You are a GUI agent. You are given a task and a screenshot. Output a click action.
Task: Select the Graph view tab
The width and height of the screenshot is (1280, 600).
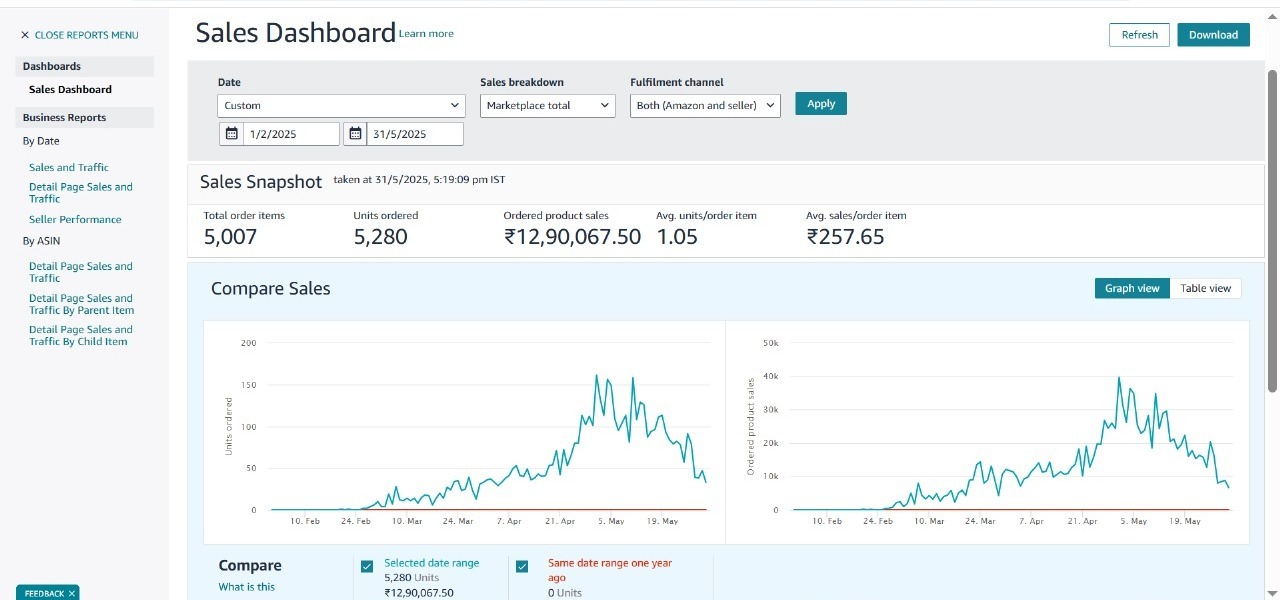tap(1132, 288)
